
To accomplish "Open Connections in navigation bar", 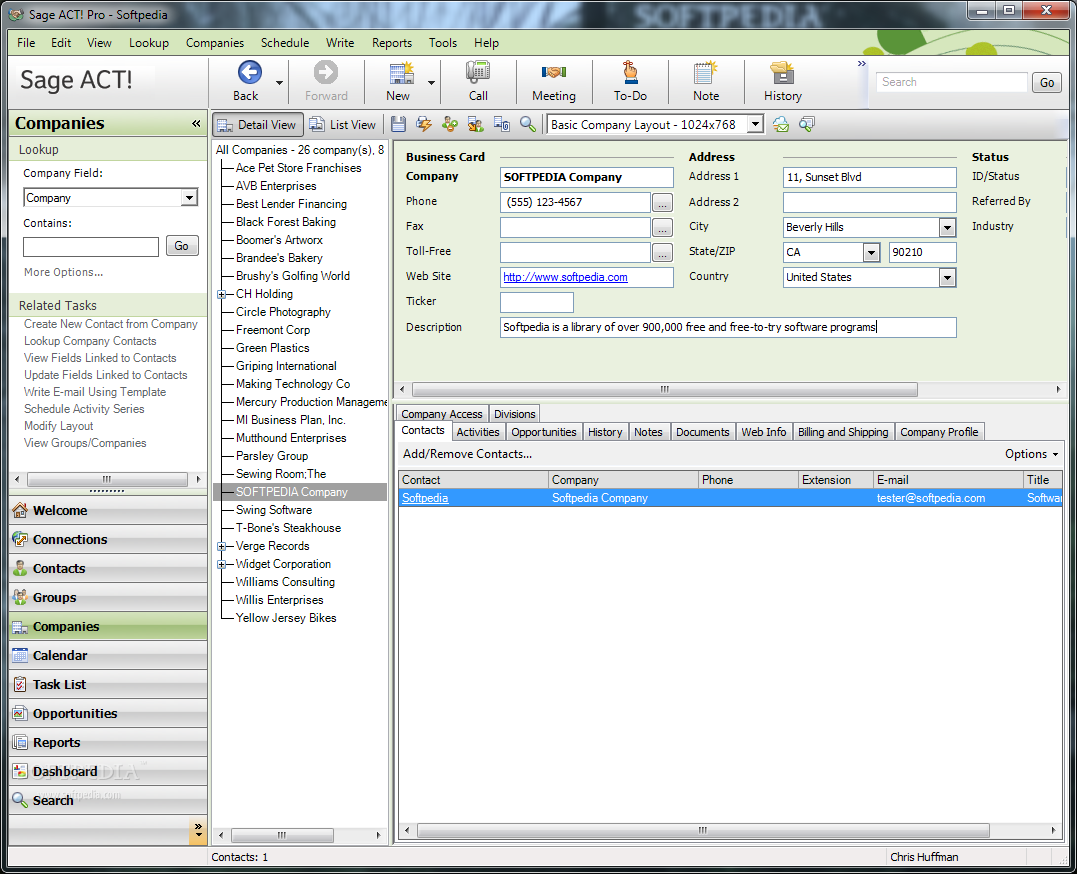I will coord(108,539).
